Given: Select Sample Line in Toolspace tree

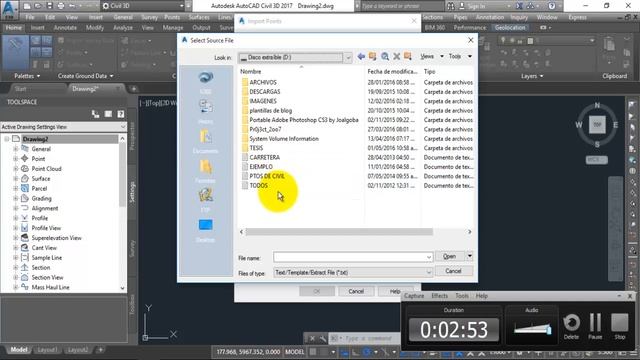Looking at the screenshot, I should pyautogui.click(x=47, y=258).
